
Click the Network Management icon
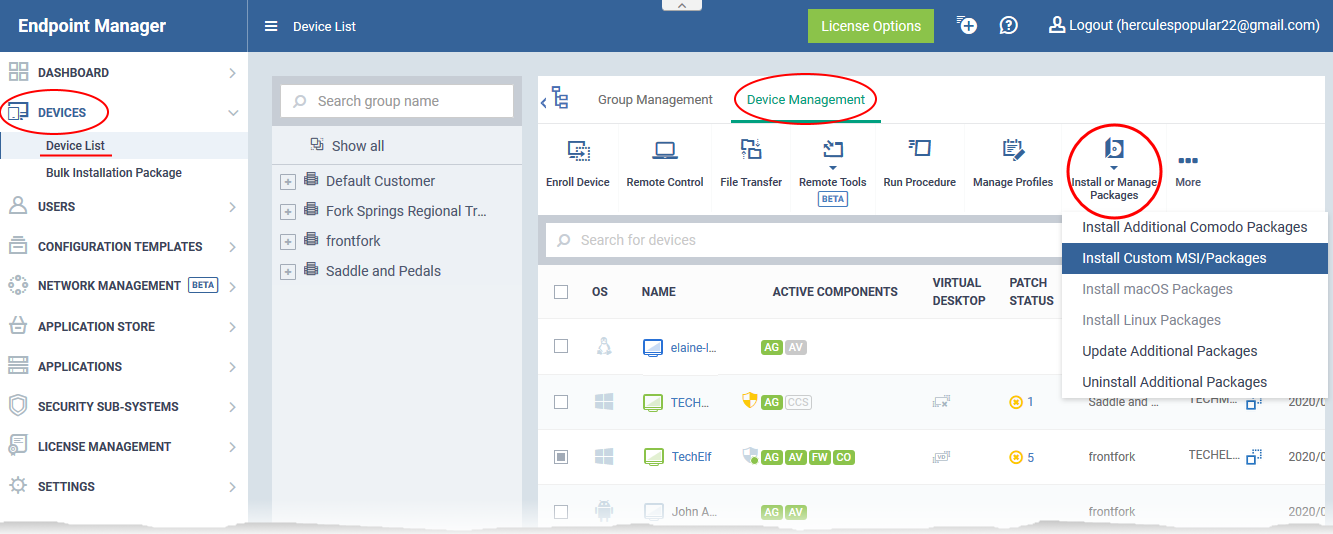click(x=18, y=285)
